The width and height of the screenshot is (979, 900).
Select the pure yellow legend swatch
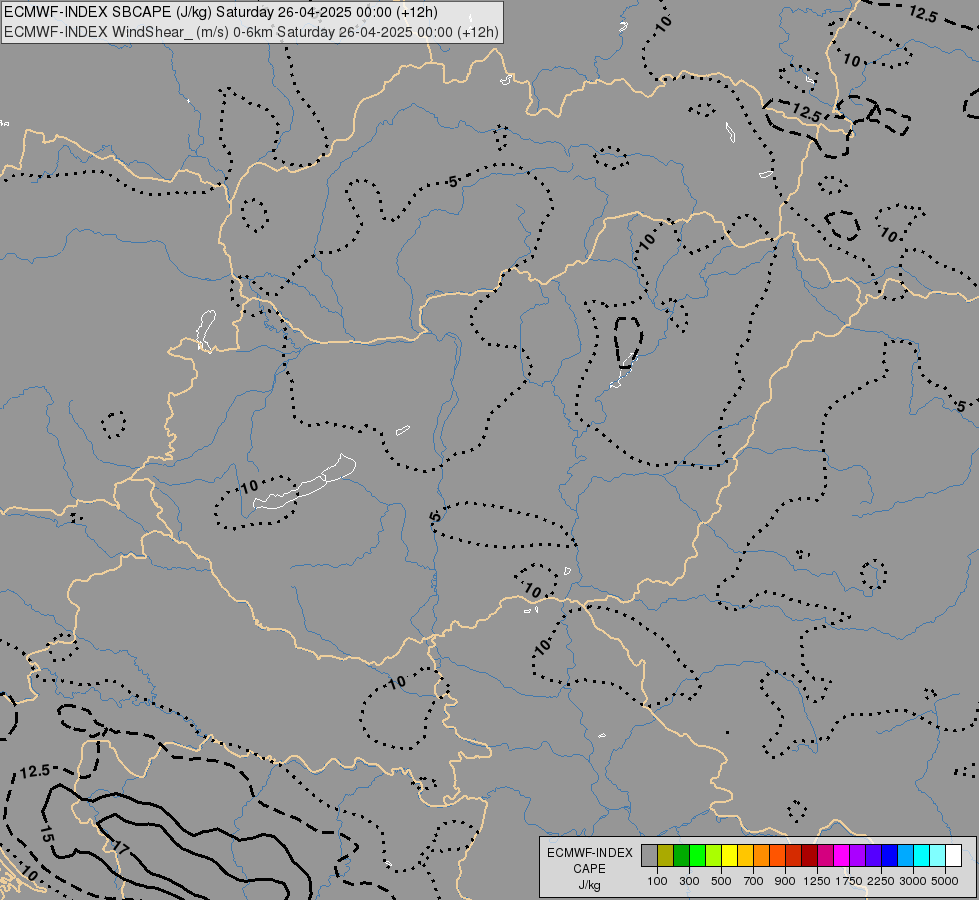coord(730,856)
